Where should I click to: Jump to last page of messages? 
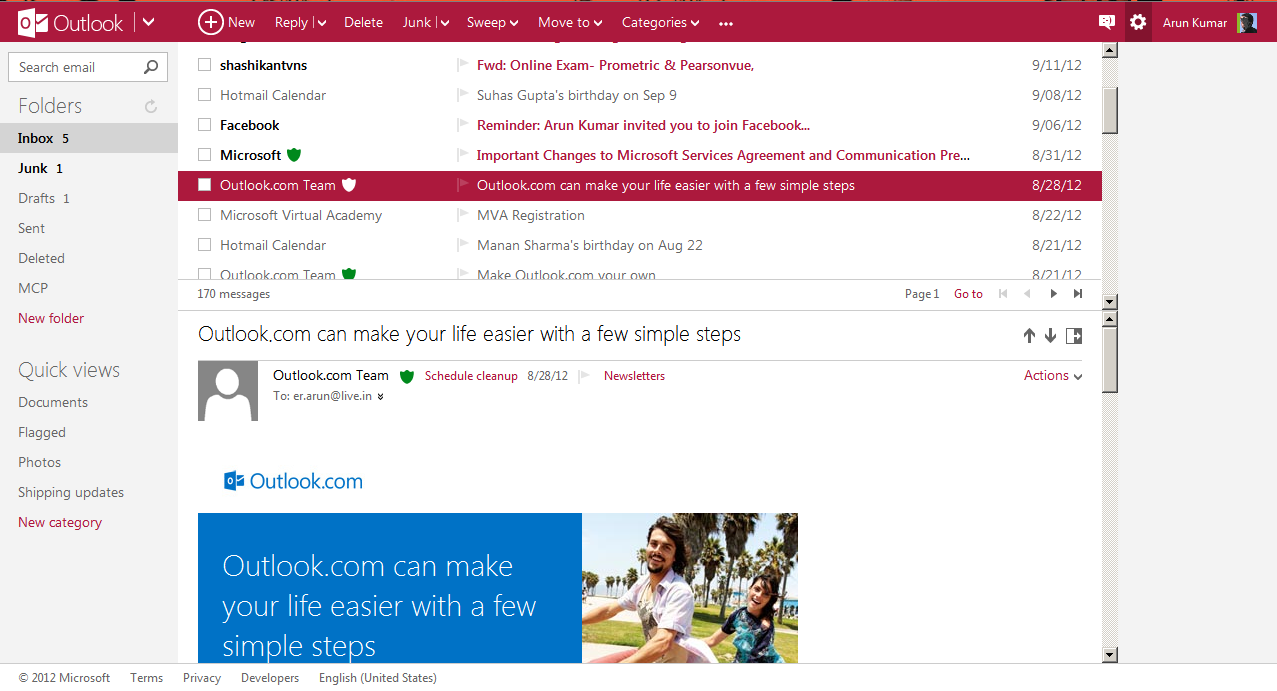click(x=1078, y=294)
